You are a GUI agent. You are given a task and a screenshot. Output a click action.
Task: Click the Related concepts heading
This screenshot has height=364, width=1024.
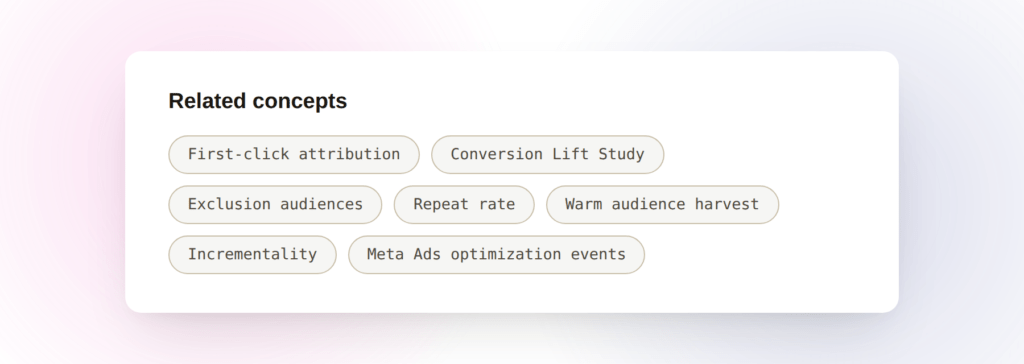258,101
